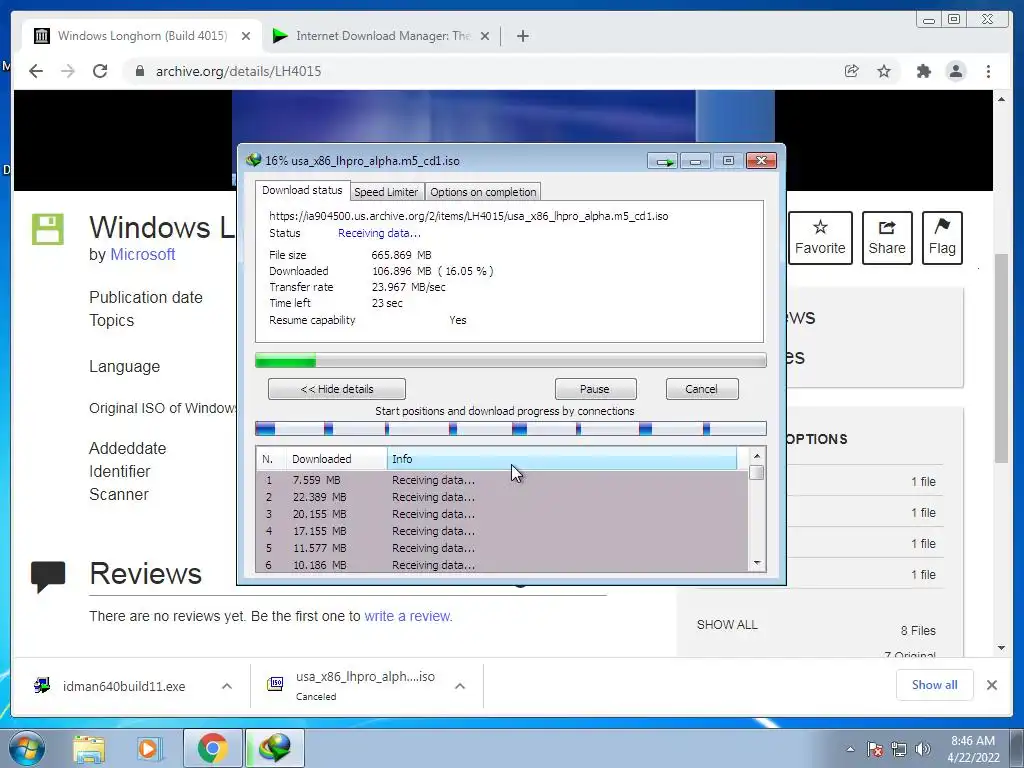
Task: Click the green download progress bar
Action: click(511, 360)
